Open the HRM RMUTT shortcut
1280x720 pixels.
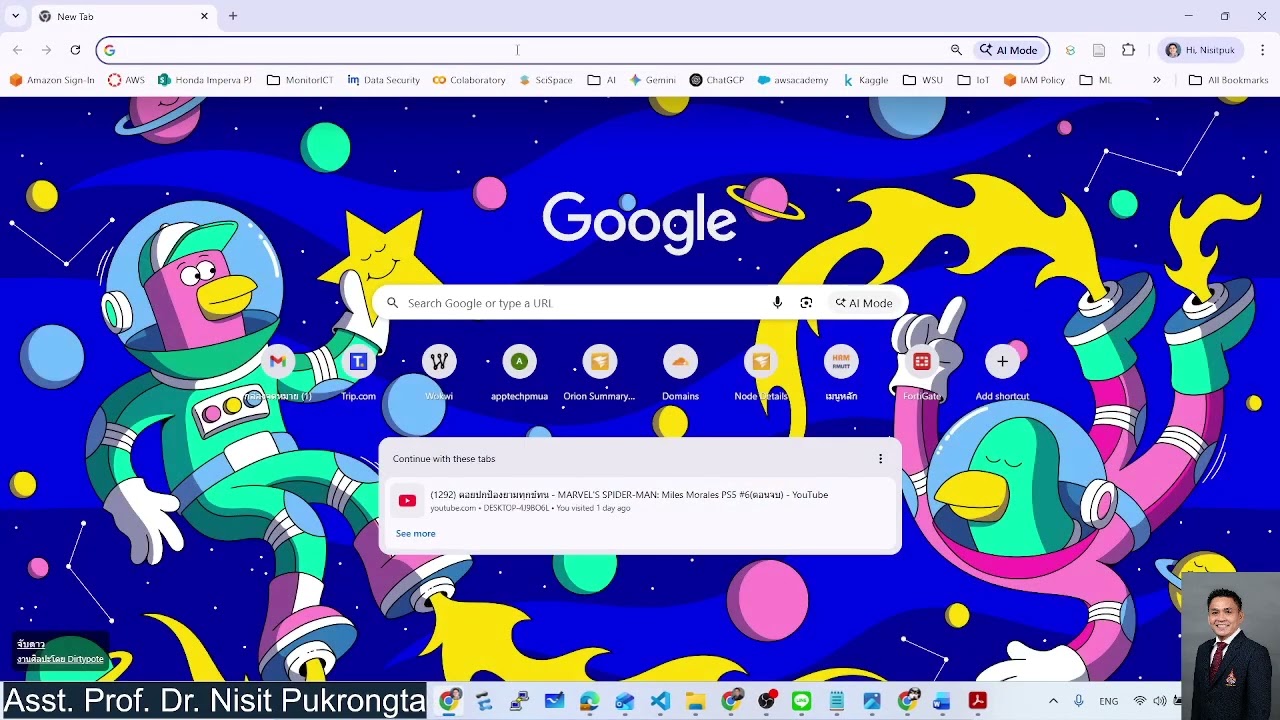click(841, 372)
